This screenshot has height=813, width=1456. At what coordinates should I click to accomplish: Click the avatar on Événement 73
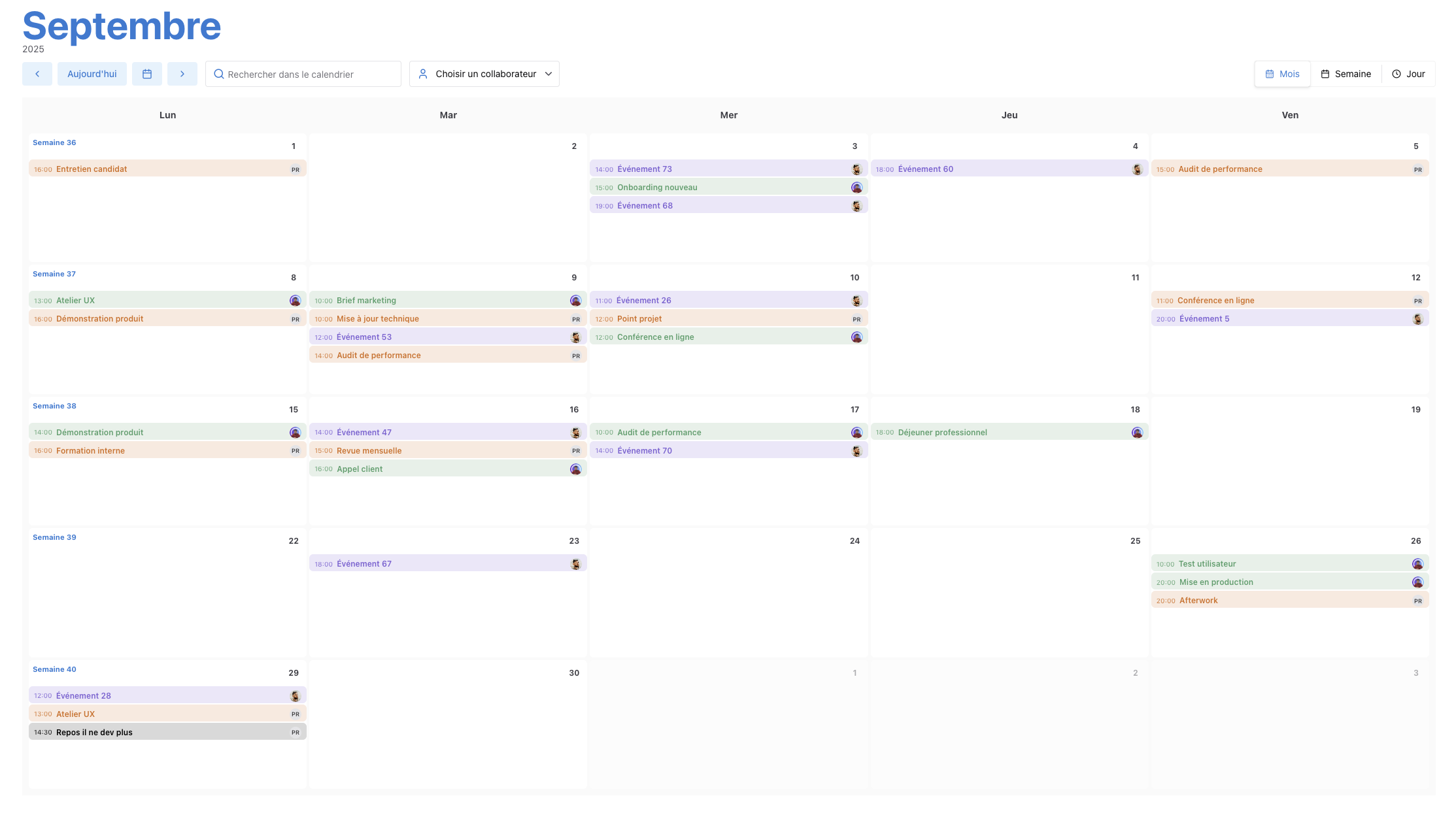pos(856,169)
